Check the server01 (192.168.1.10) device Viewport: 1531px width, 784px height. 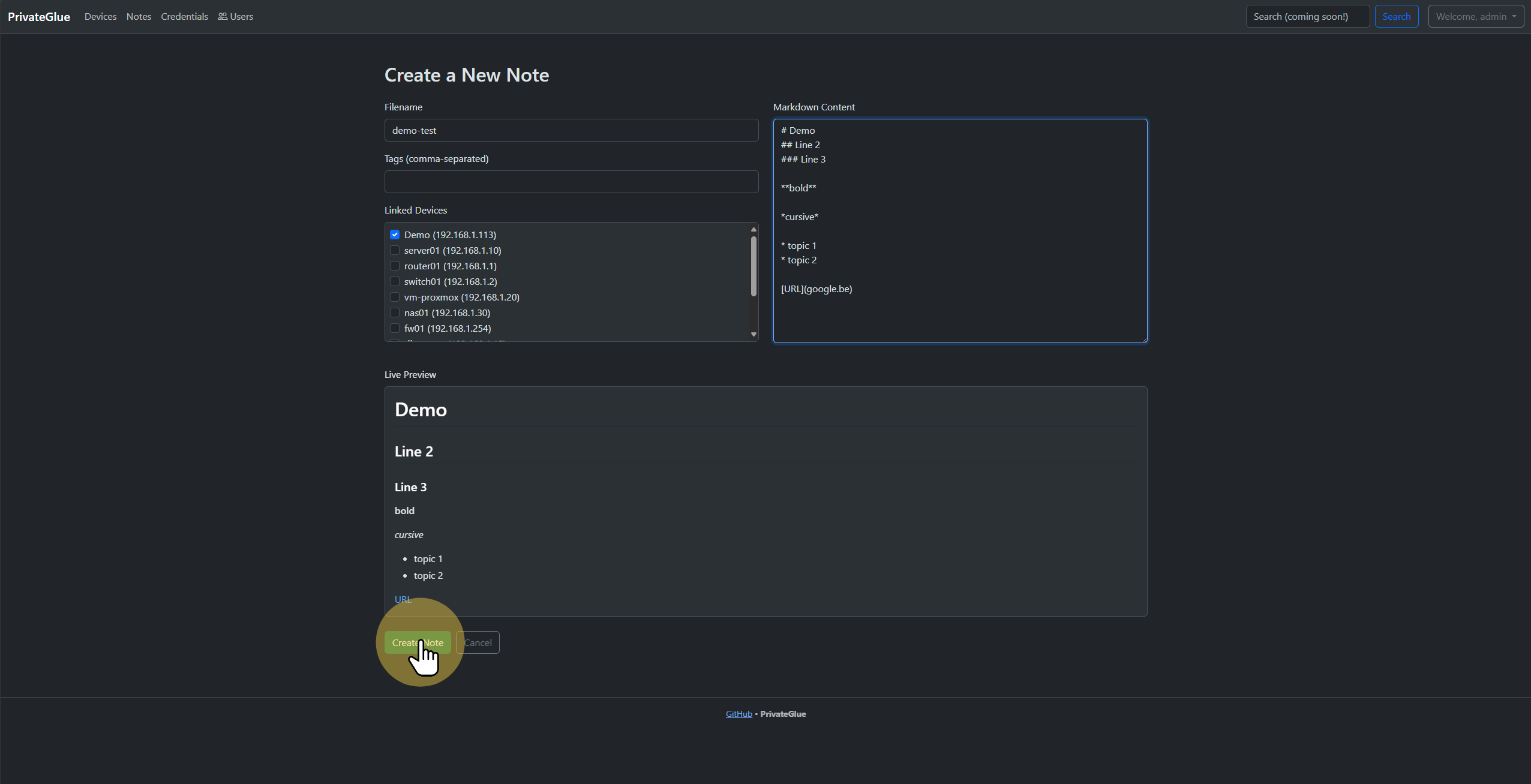395,250
